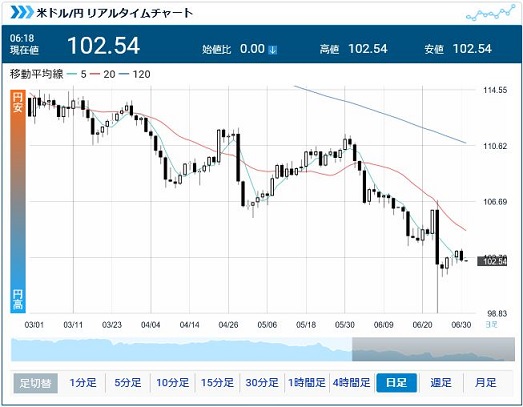Open the 足切替 timeframe switcher
The width and height of the screenshot is (523, 407).
(x=35, y=383)
